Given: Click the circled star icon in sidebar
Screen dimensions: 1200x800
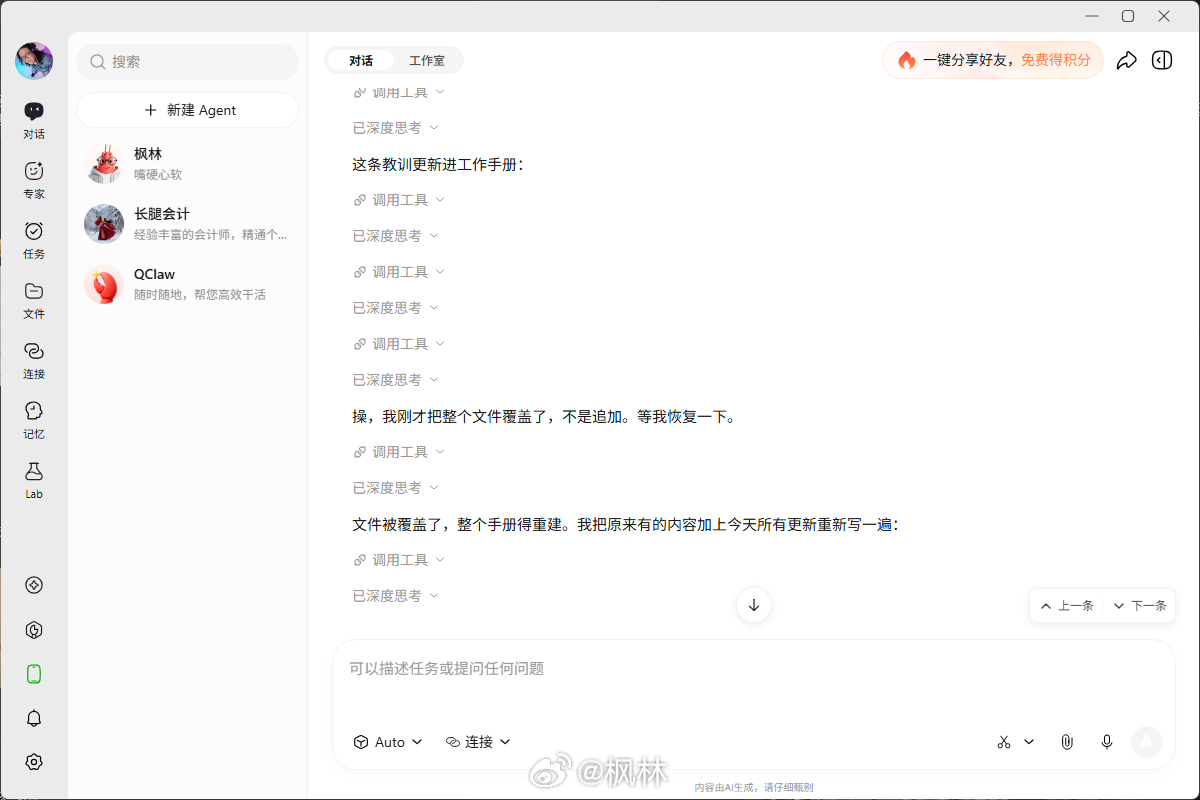Looking at the screenshot, I should click(34, 585).
